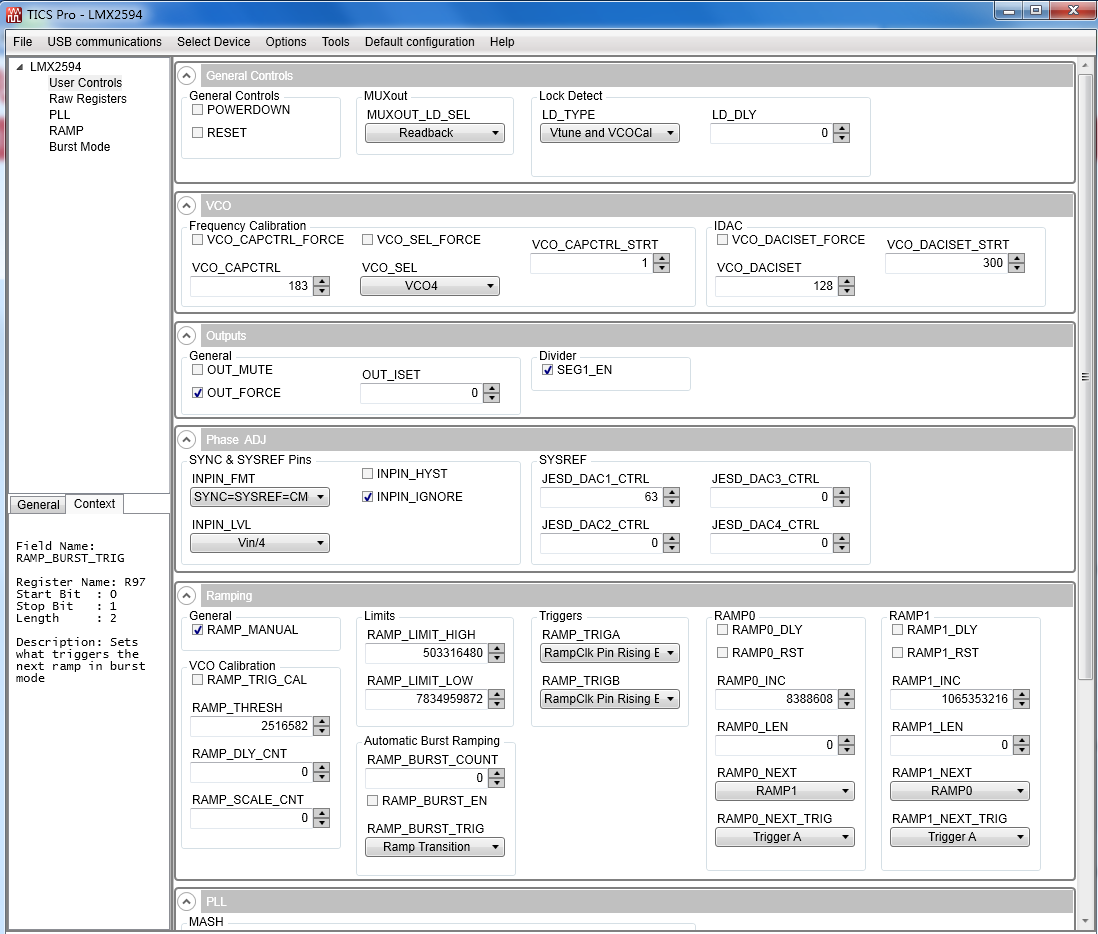Increase JESD_DAC1_CTRL with up arrow
This screenshot has width=1098, height=934.
(672, 493)
